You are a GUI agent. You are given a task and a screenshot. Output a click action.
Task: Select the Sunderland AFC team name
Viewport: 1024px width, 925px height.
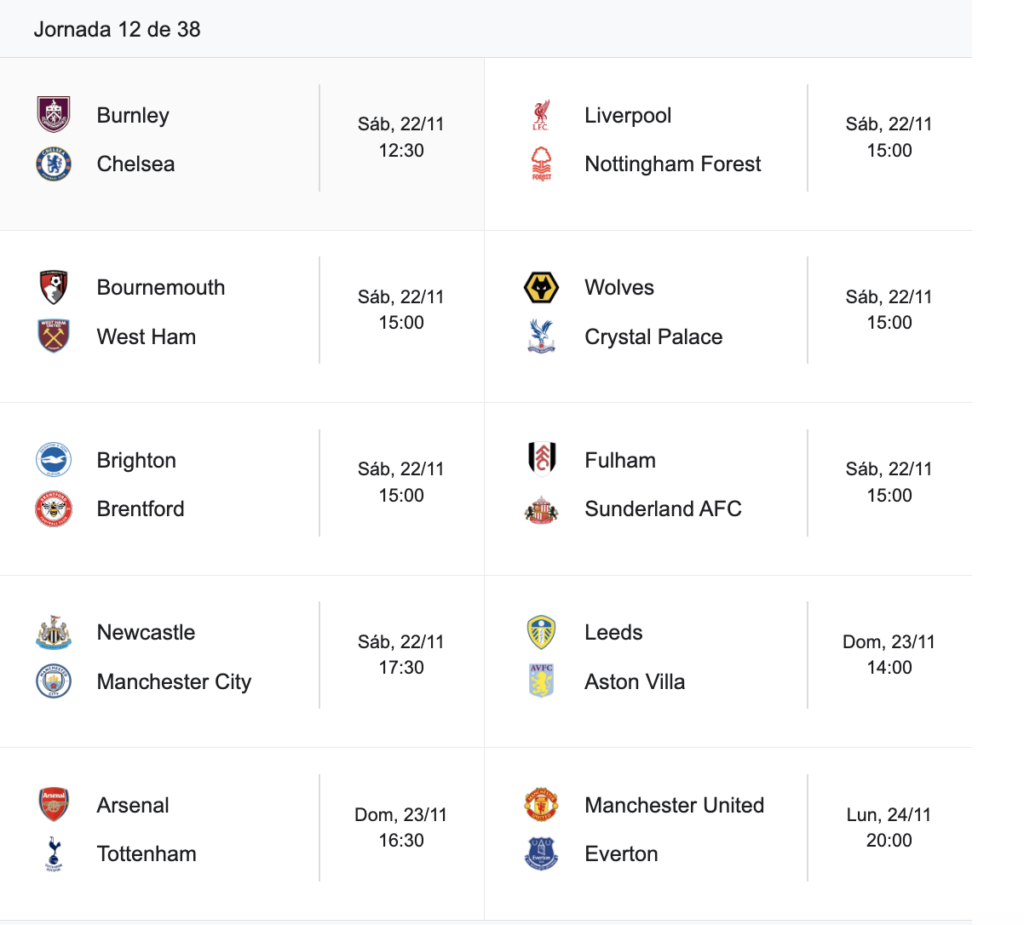[663, 509]
